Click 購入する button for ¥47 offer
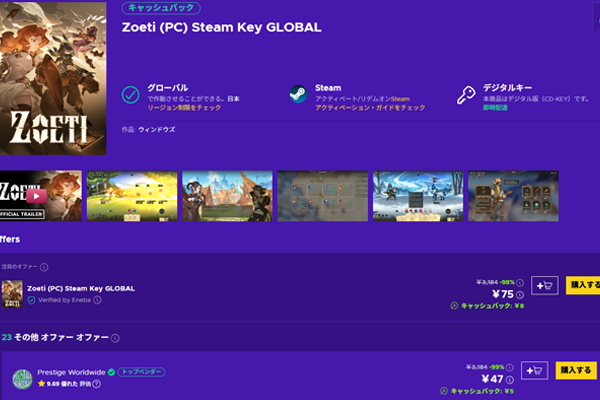Image resolution: width=600 pixels, height=400 pixels. click(x=576, y=371)
